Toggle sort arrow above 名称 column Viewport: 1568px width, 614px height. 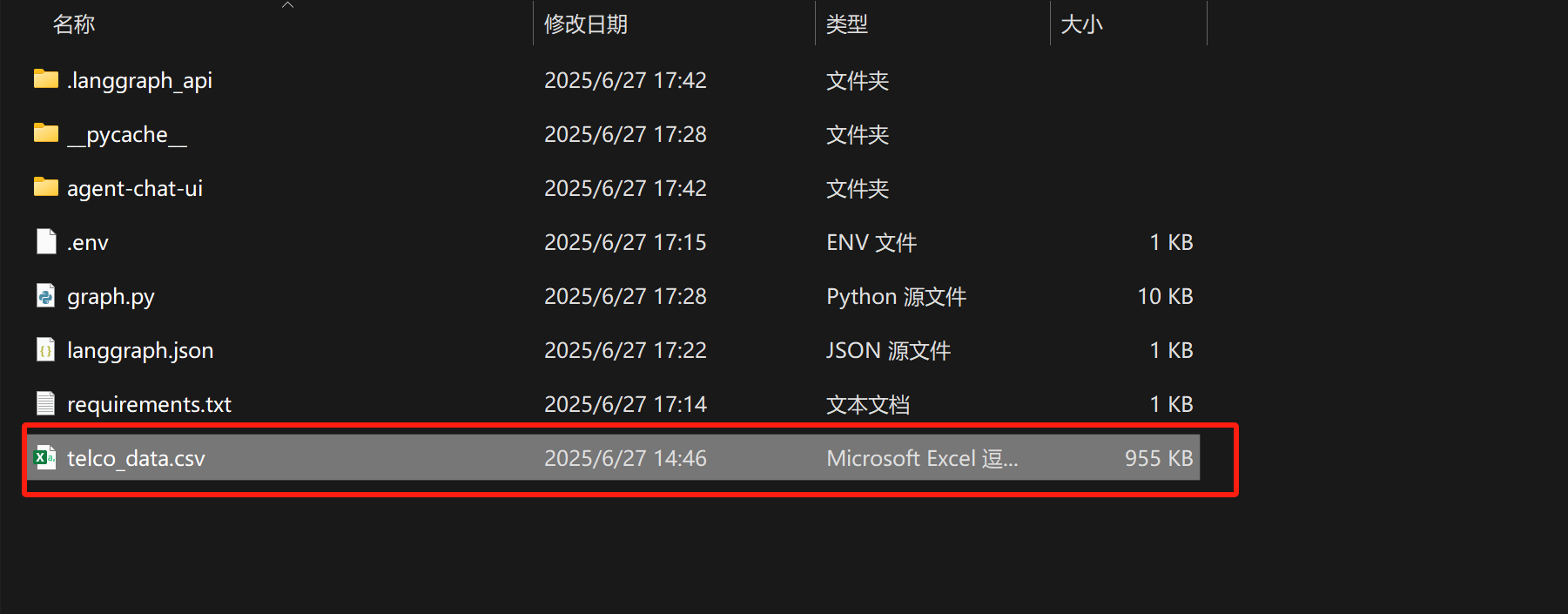[x=288, y=5]
